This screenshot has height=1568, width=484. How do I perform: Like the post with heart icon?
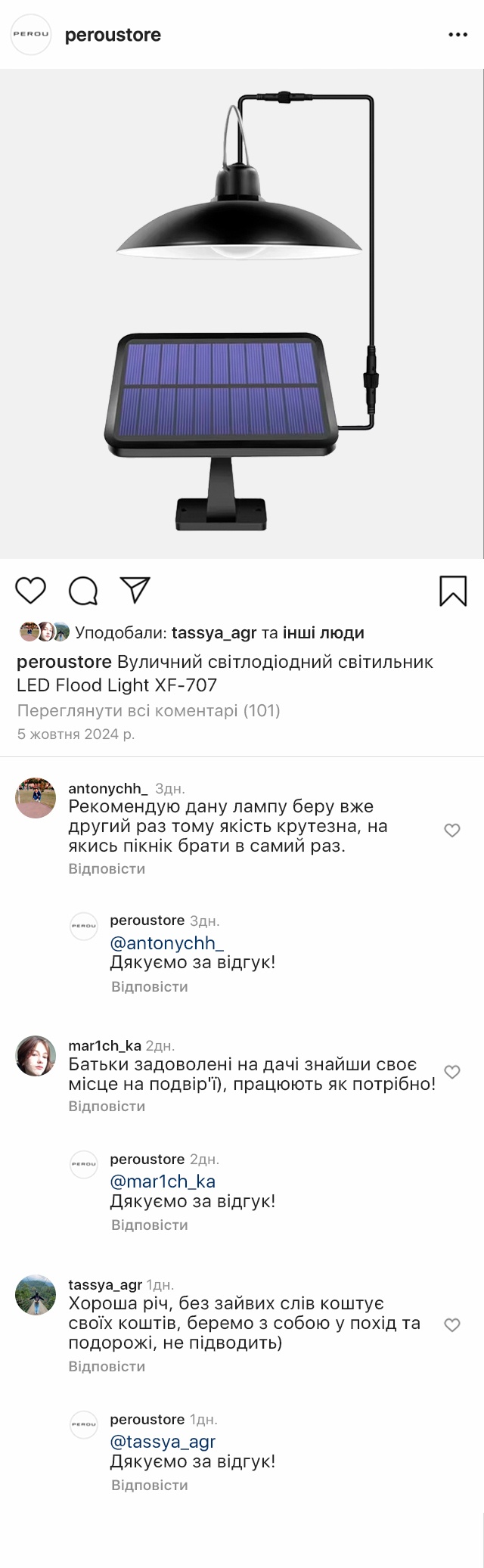pos(31,590)
